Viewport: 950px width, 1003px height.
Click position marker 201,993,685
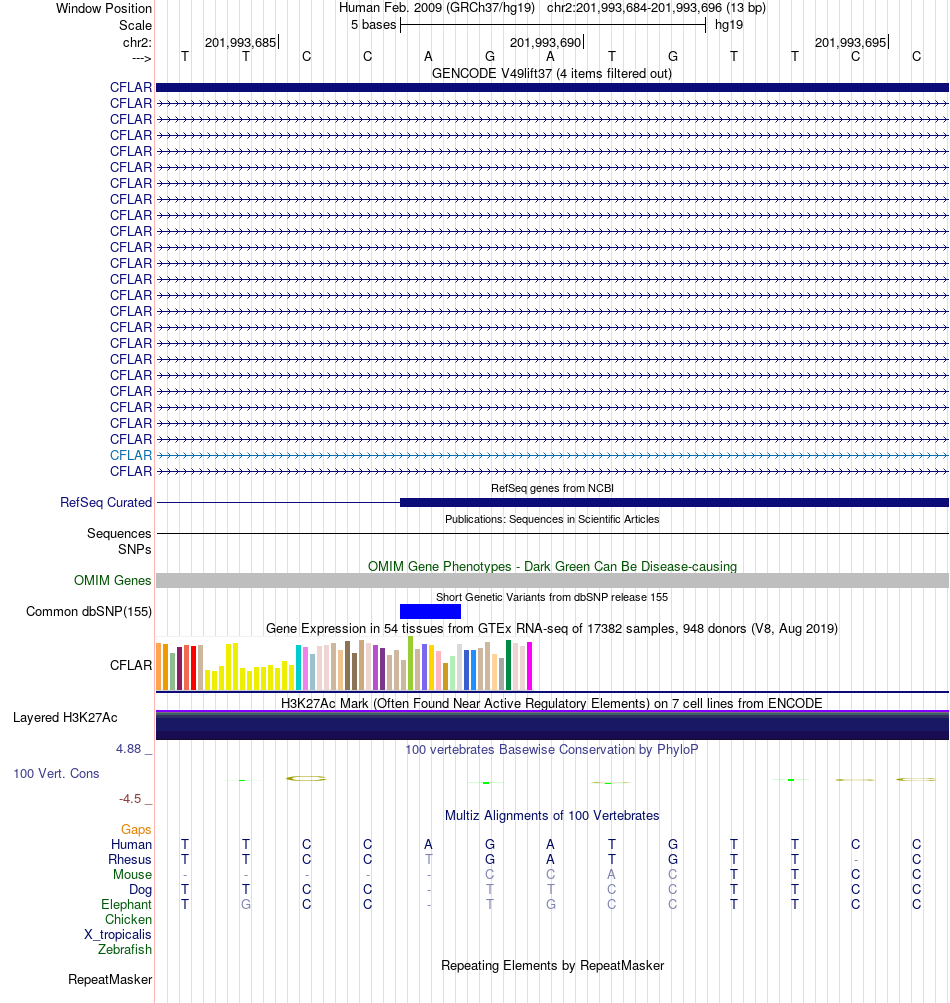[x=241, y=42]
